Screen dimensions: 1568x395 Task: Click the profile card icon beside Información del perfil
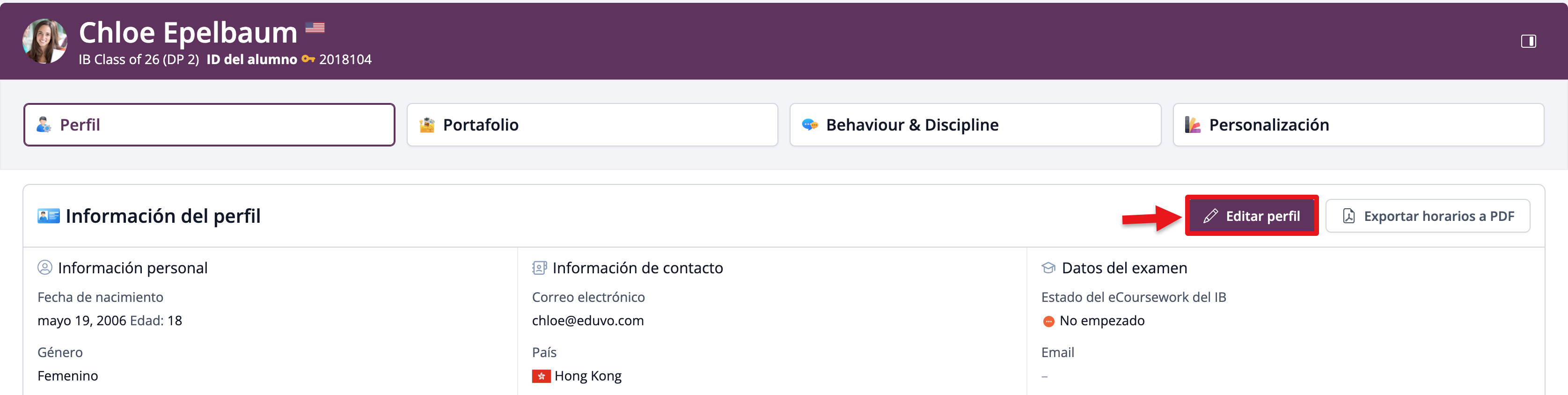coord(49,216)
